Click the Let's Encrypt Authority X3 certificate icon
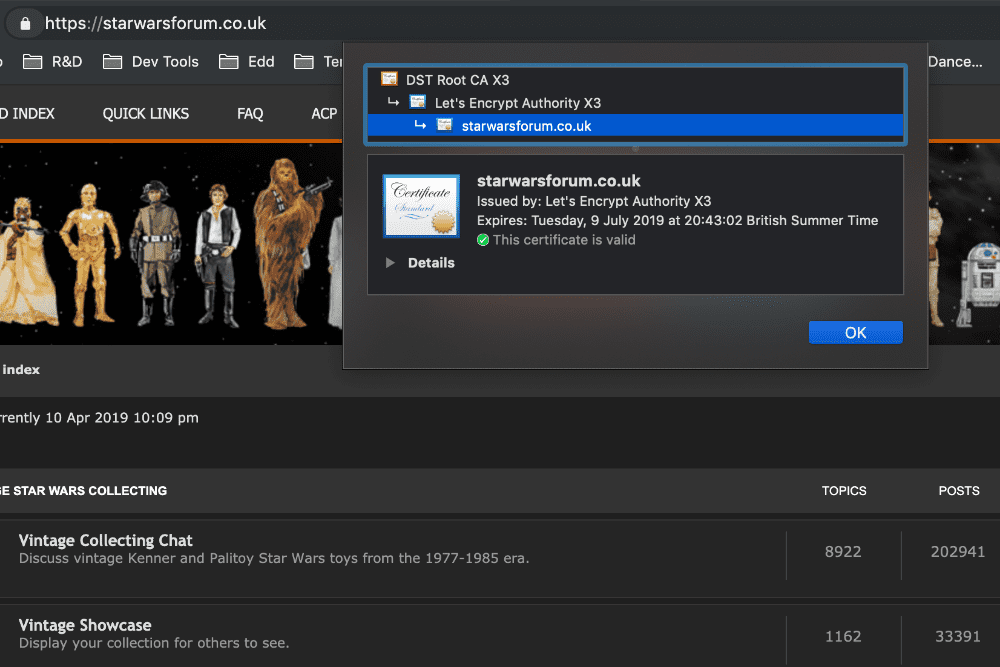Viewport: 1000px width, 667px height. pos(418,102)
